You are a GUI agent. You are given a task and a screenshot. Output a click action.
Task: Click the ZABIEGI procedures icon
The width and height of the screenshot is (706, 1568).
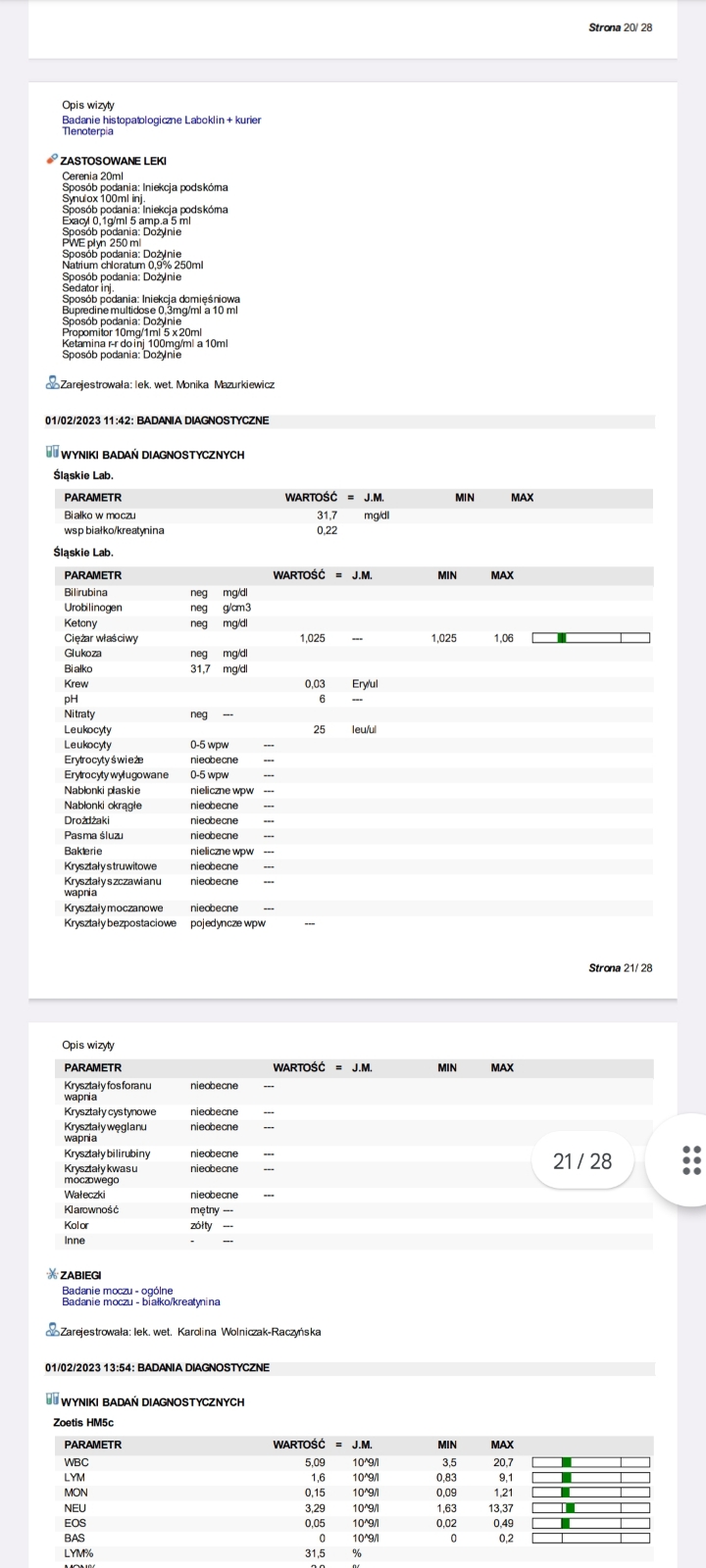(x=52, y=1275)
